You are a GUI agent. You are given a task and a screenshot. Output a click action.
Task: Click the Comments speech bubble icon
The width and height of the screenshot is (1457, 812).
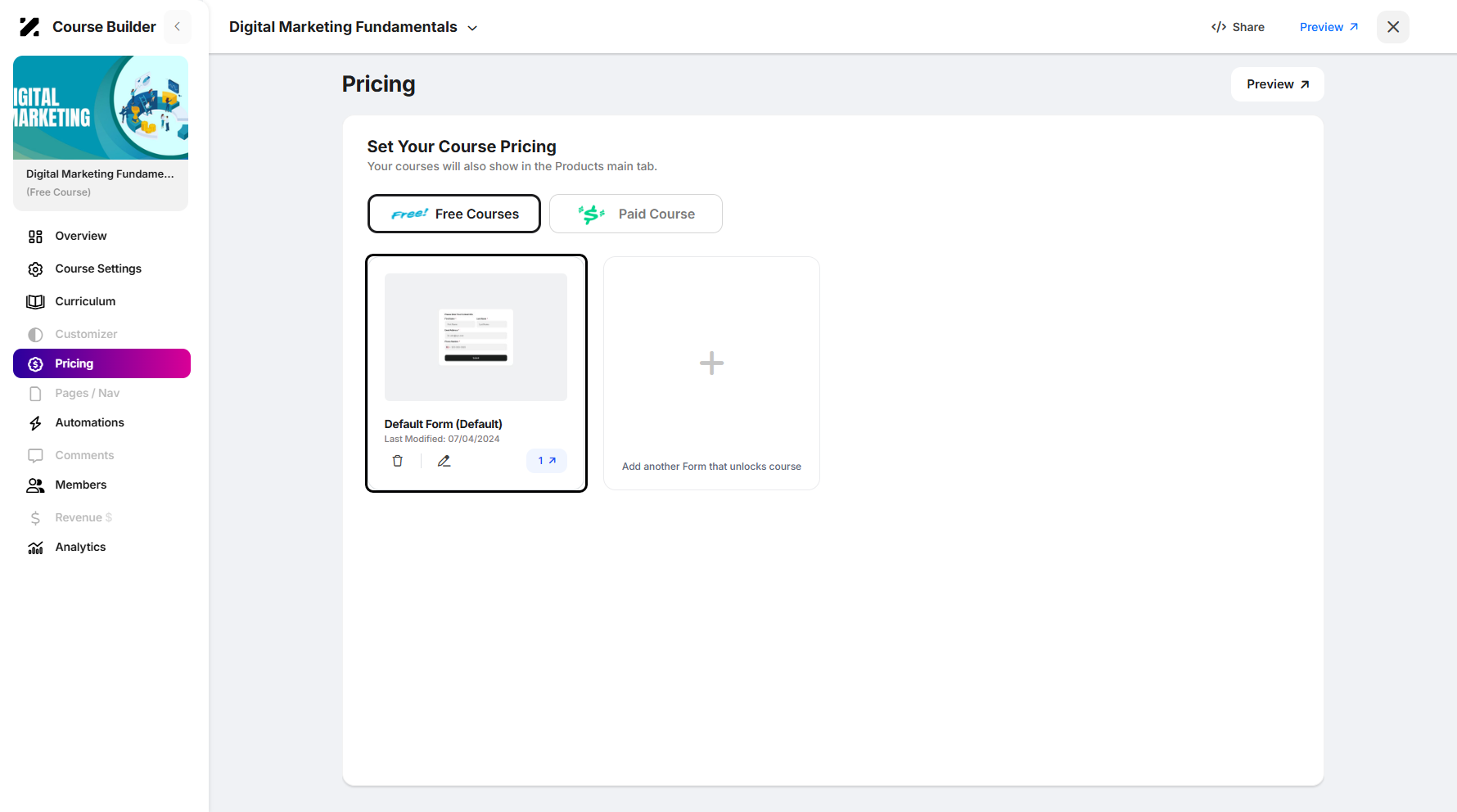pos(35,456)
